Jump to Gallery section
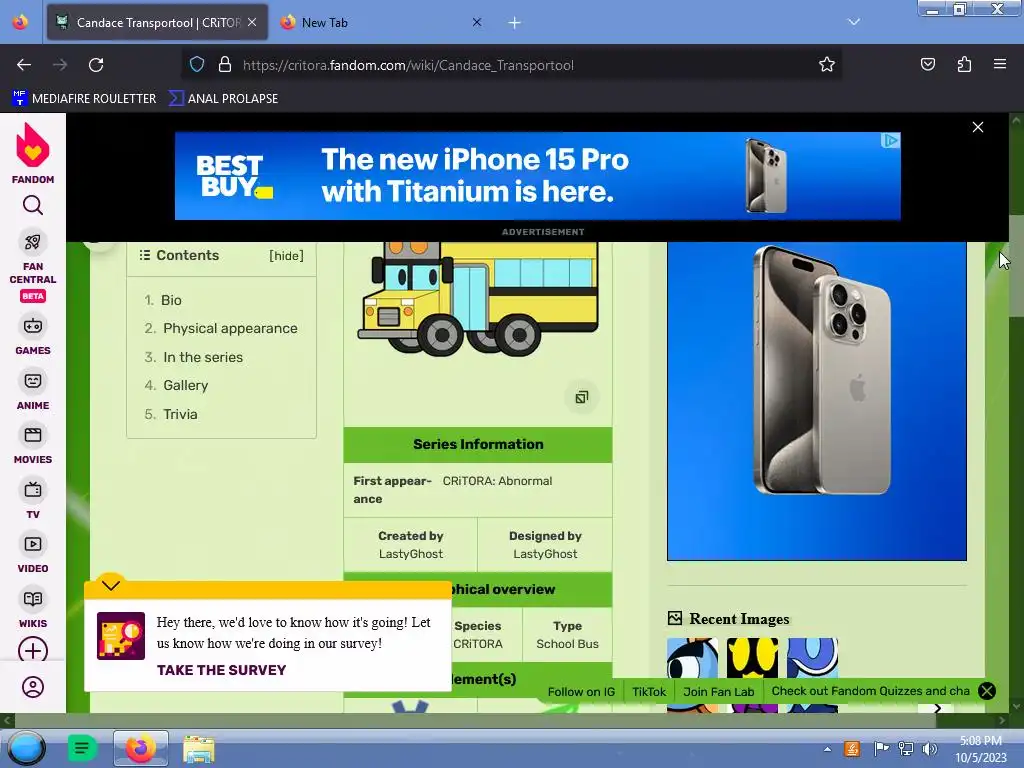 pos(185,385)
